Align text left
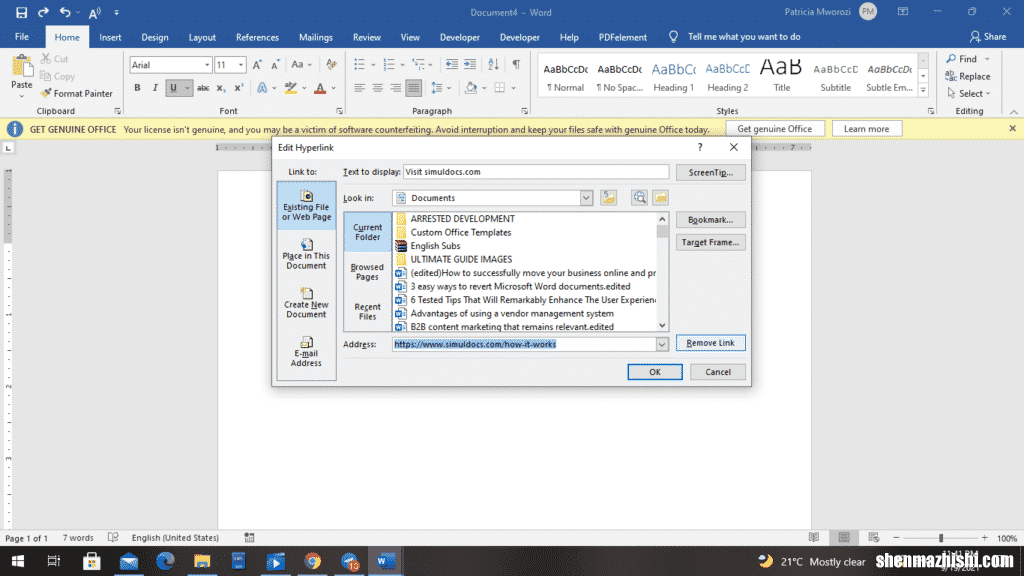The width and height of the screenshot is (1024, 576). [359, 88]
